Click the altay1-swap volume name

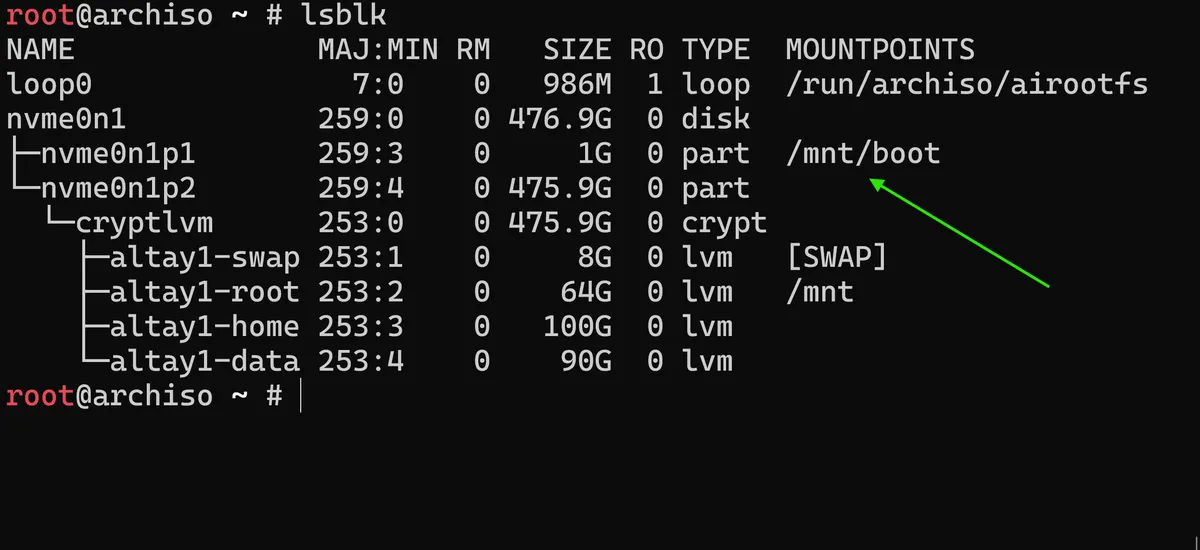point(204,258)
